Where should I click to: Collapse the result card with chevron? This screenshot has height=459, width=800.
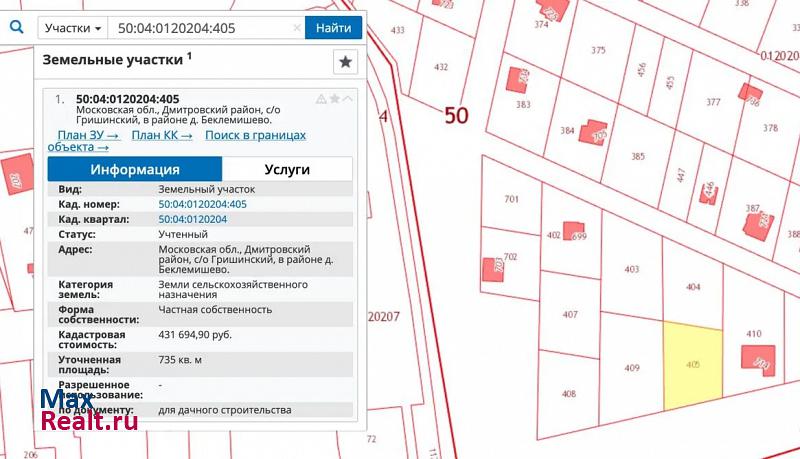click(x=347, y=99)
